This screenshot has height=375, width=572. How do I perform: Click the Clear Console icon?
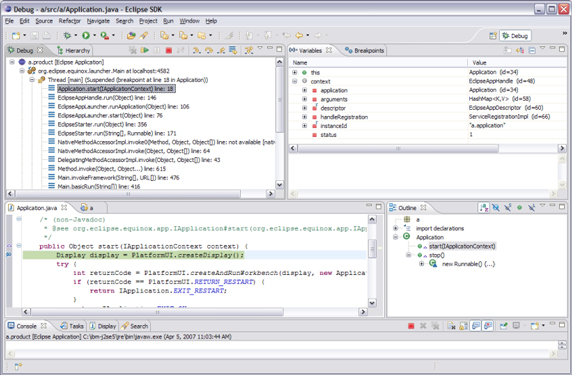tap(451, 326)
